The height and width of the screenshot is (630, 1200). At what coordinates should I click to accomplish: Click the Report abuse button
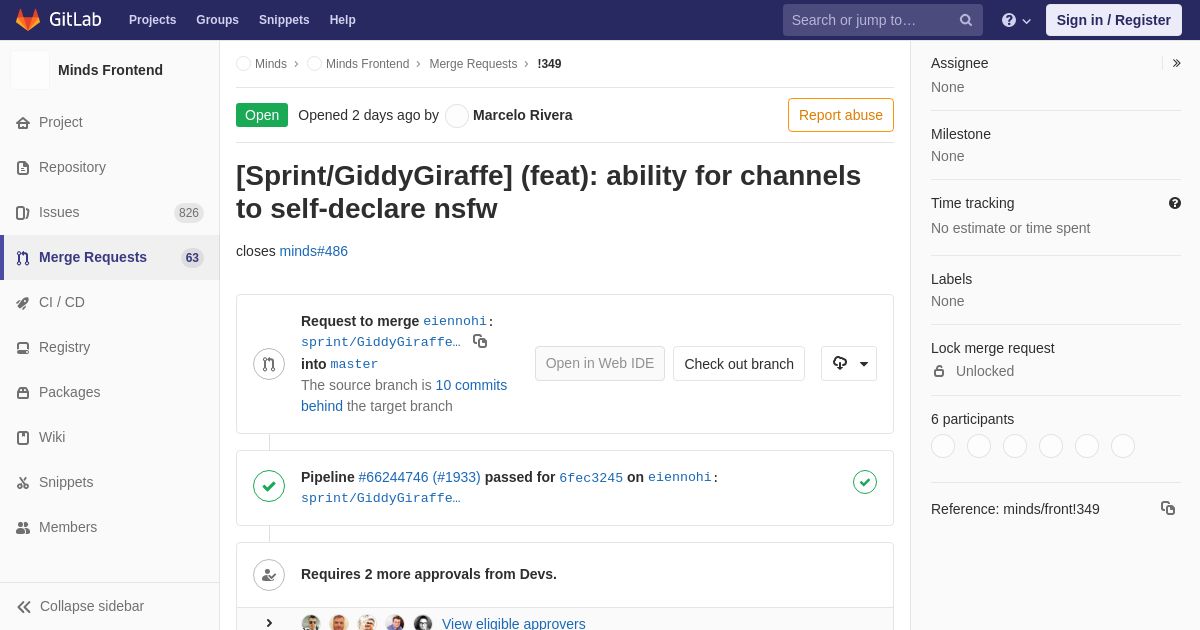tap(841, 115)
